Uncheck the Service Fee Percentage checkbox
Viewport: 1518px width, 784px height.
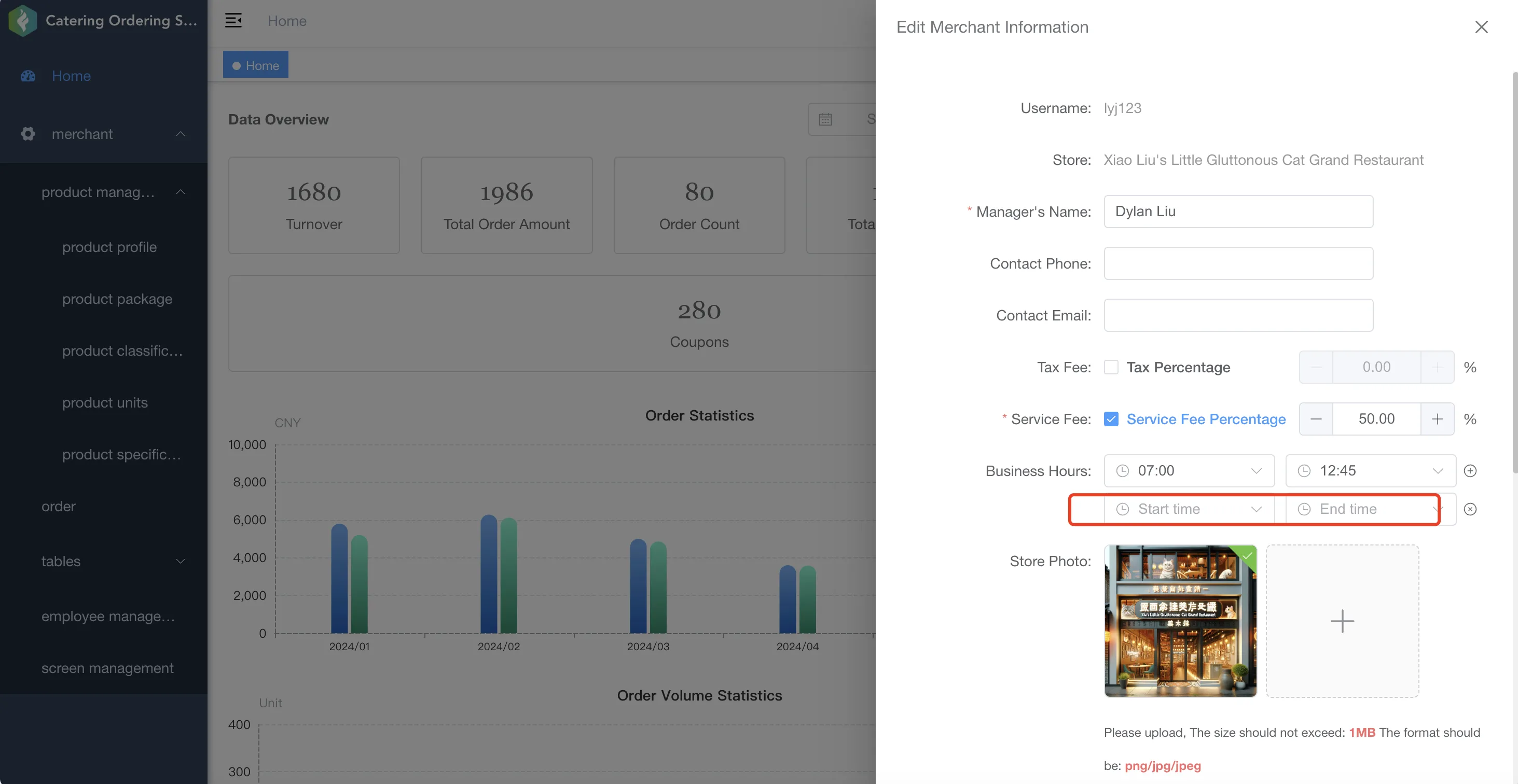(1111, 419)
